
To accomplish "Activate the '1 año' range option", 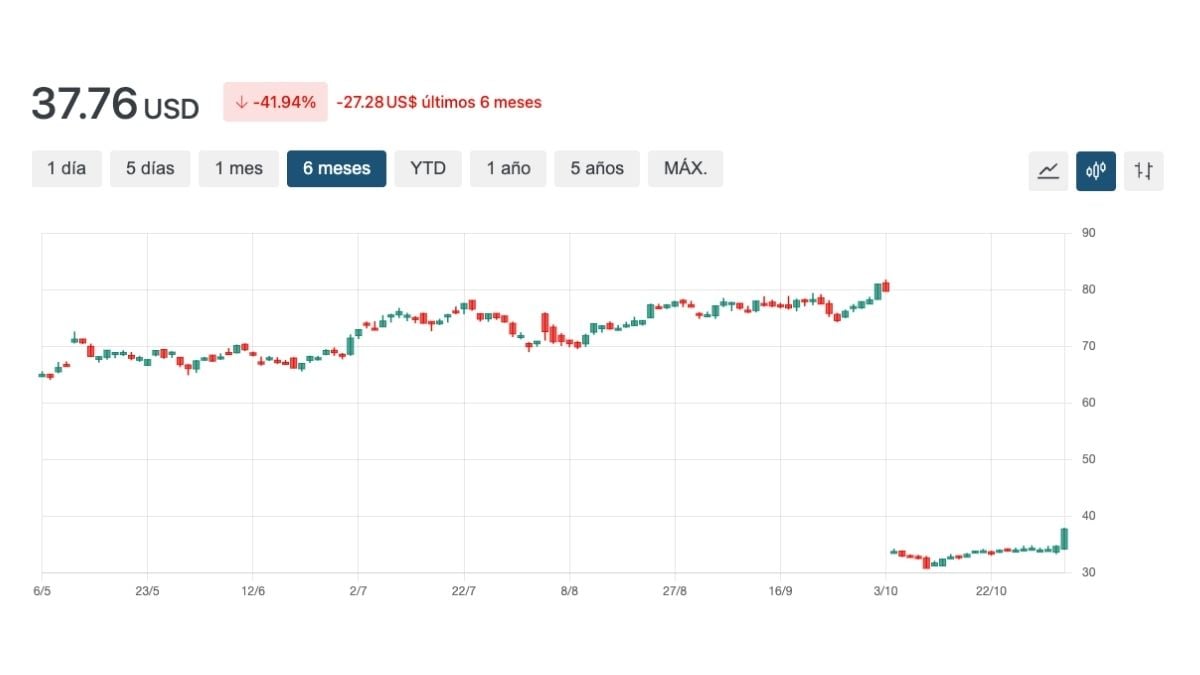I will (x=507, y=168).
